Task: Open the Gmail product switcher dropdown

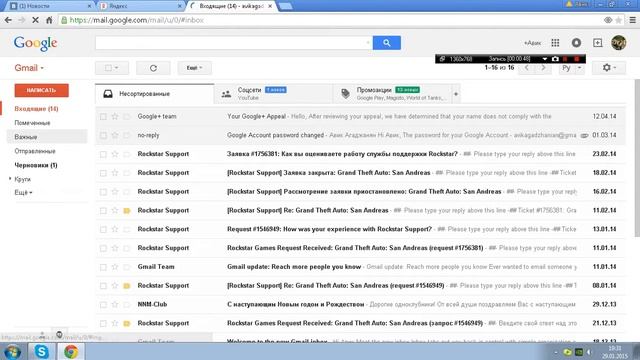Action: (x=29, y=68)
